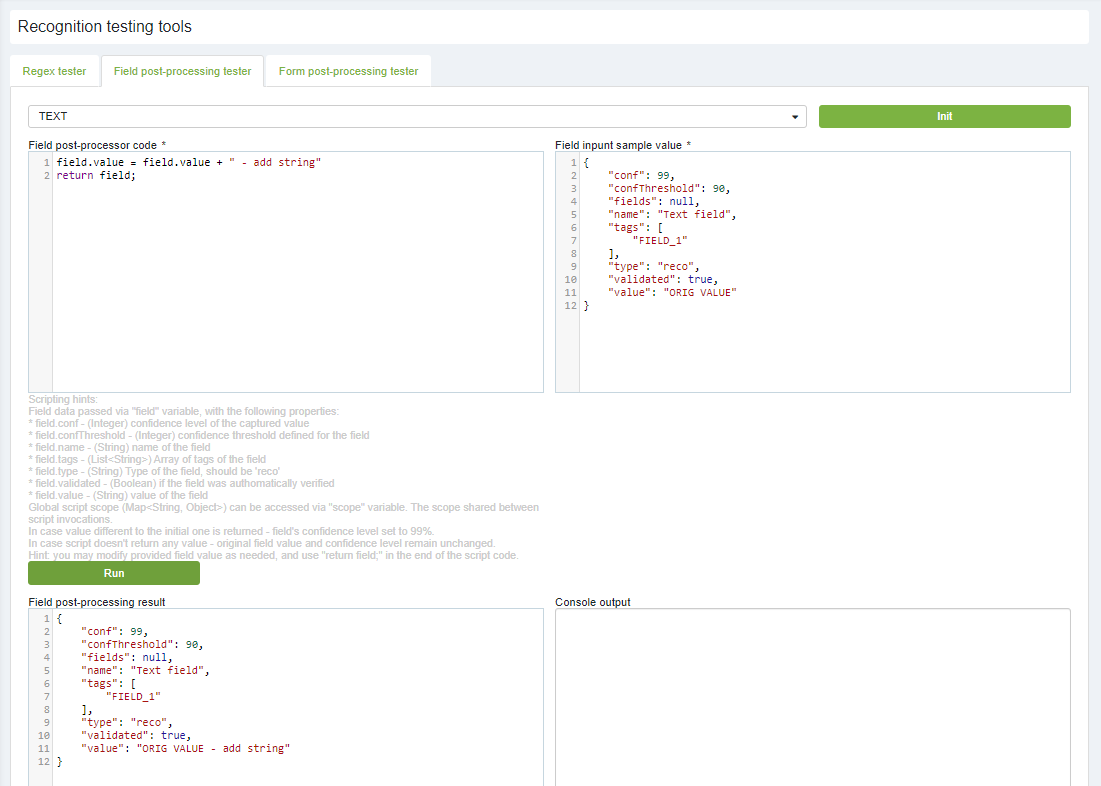Viewport: 1101px width, 786px height.
Task: Click the "confThreshold": 90 line in result
Action: pos(143,645)
